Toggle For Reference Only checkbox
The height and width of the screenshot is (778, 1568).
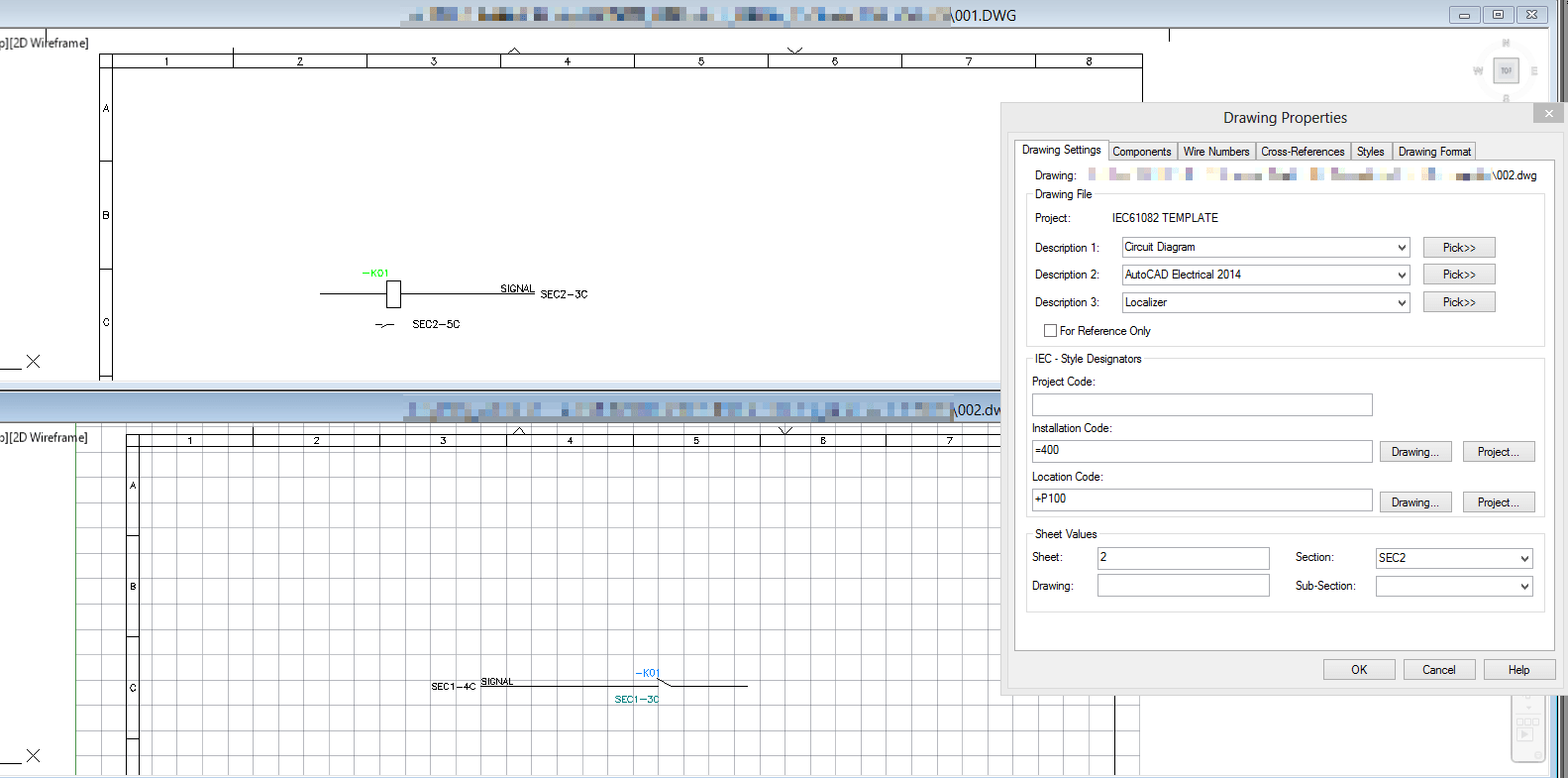1050,331
